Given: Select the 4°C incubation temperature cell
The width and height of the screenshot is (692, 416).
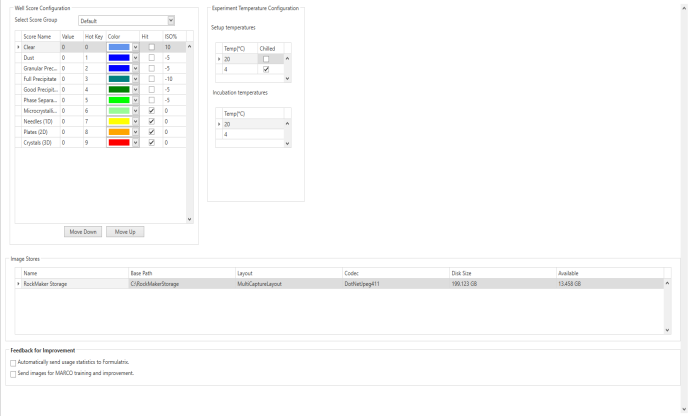Looking at the screenshot, I should click(250, 134).
